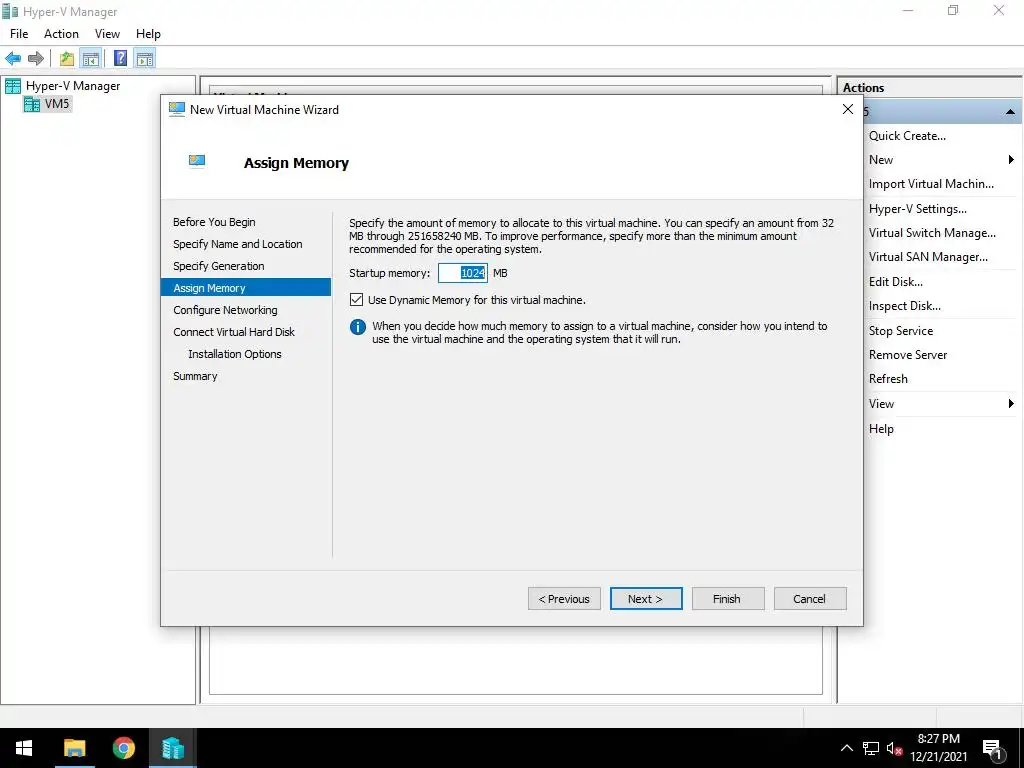Open the Action menu

coord(61,34)
